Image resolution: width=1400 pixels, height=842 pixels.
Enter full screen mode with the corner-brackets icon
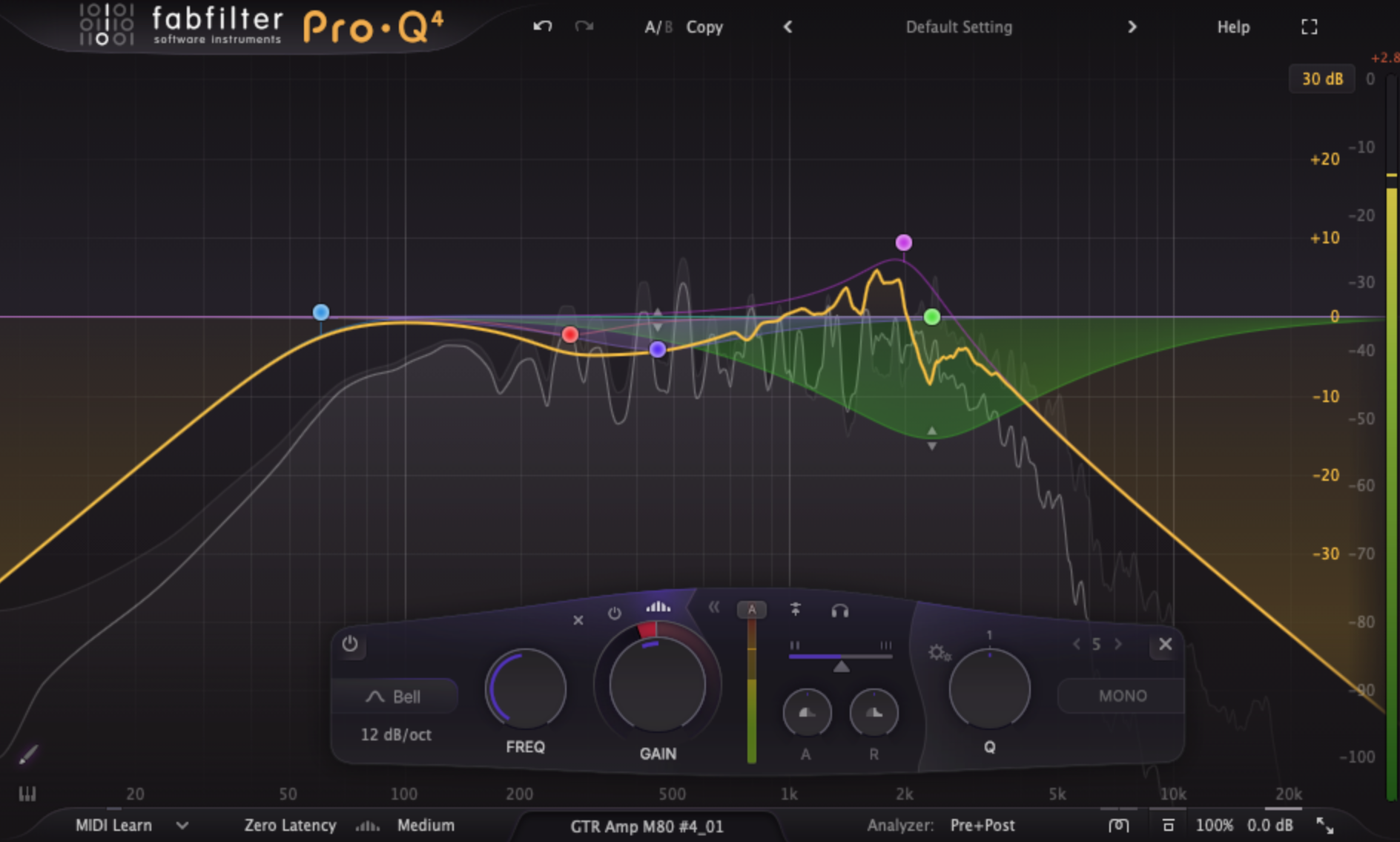1310,27
